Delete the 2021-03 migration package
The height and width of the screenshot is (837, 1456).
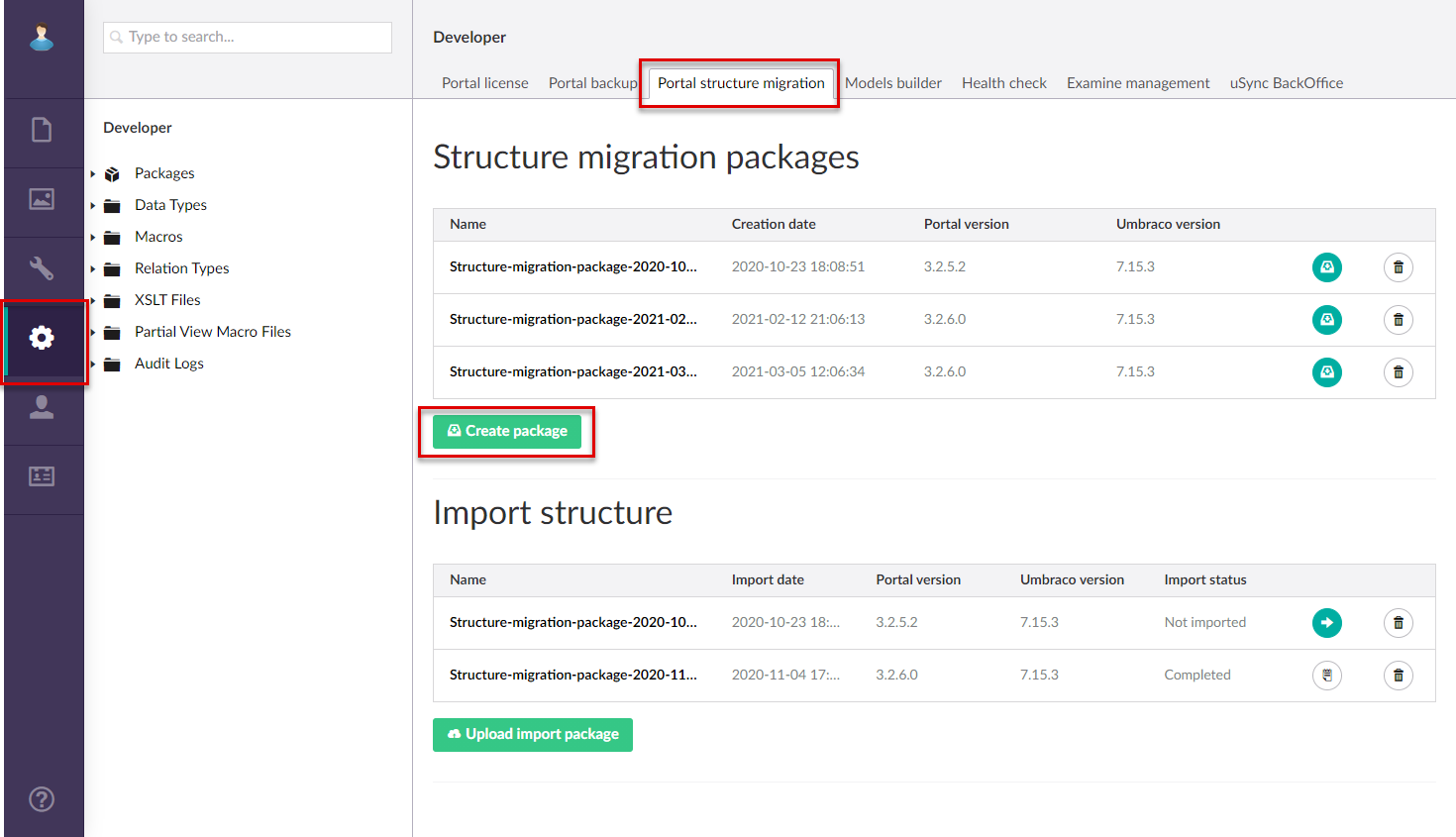[x=1398, y=371]
